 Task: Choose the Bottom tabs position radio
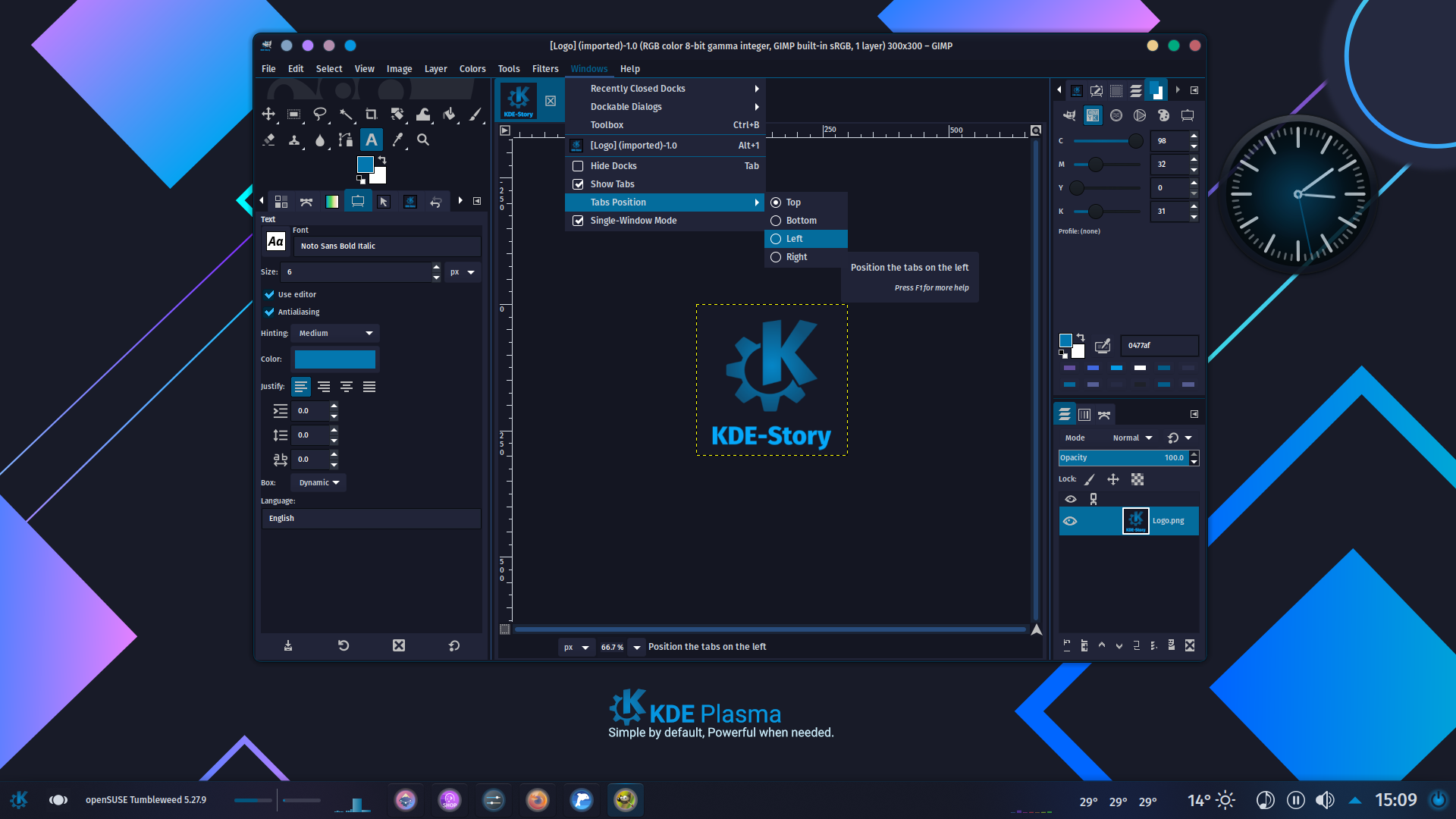pyautogui.click(x=776, y=221)
